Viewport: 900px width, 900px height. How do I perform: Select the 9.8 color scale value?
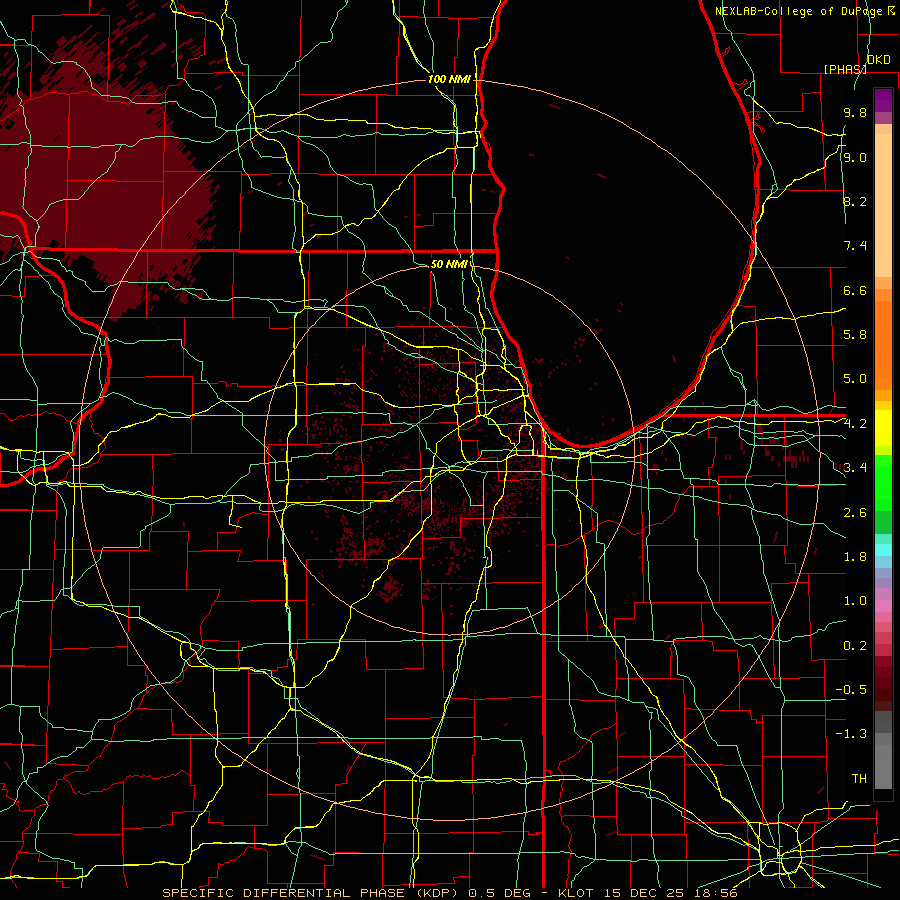[855, 112]
